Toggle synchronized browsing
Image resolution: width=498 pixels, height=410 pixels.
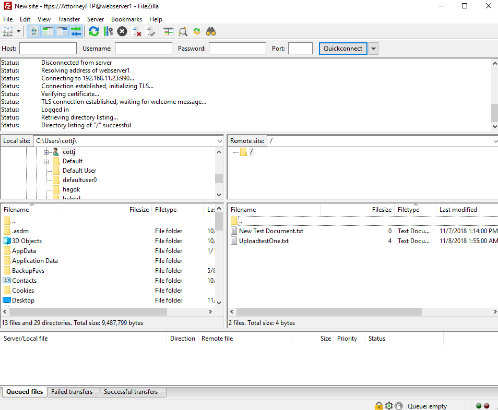tap(197, 32)
